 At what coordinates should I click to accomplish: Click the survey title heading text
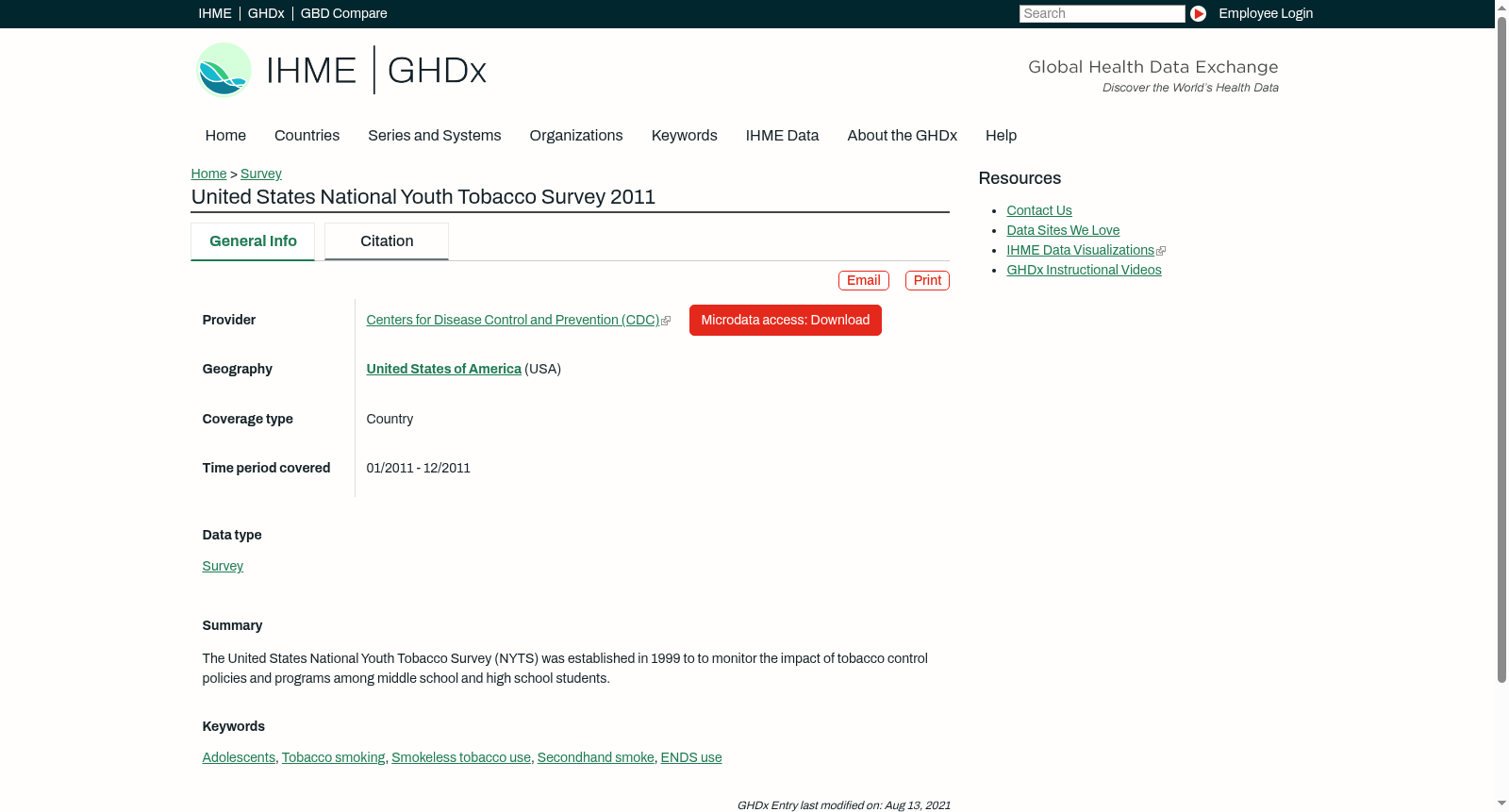(x=423, y=196)
